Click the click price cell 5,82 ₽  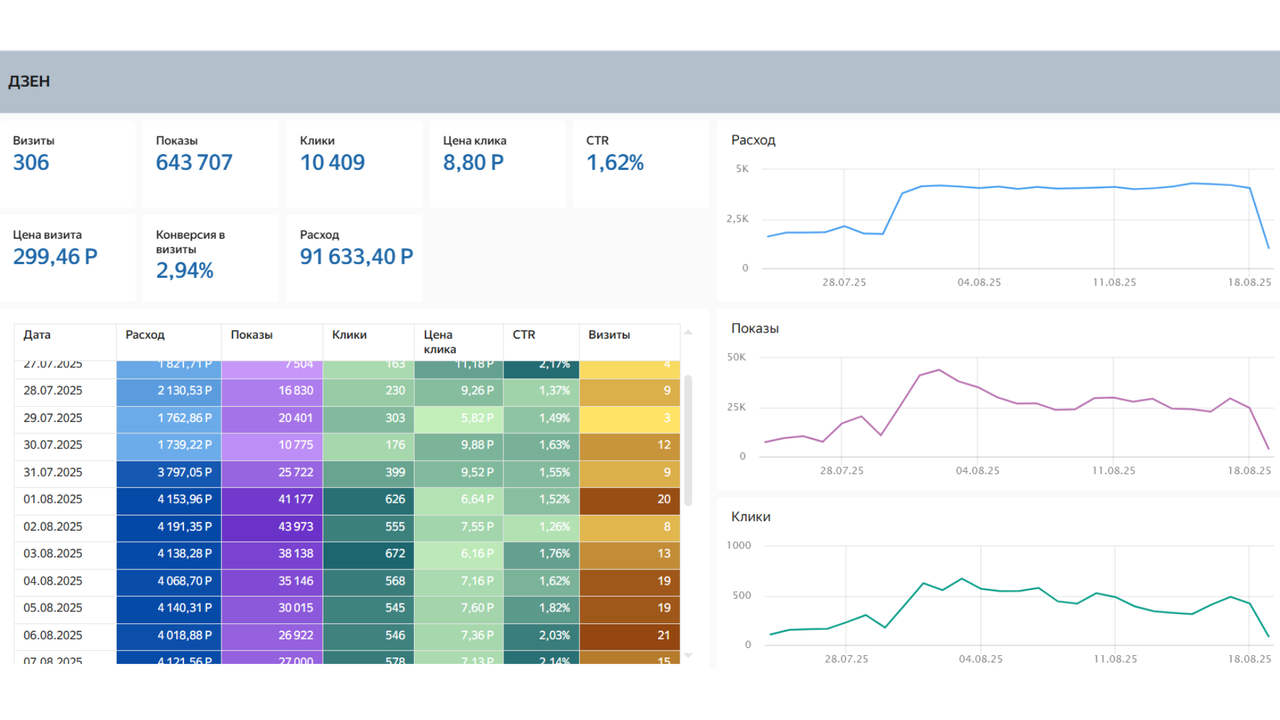click(x=459, y=418)
